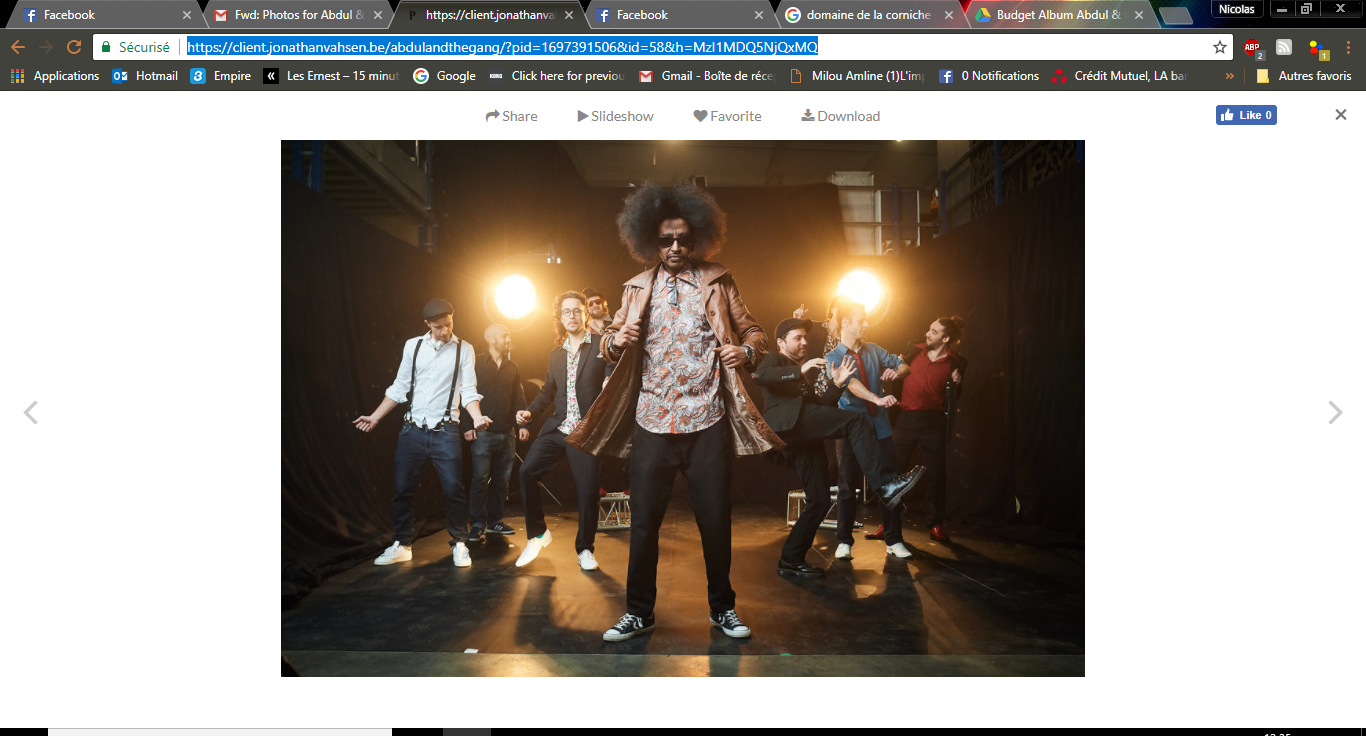Go to the previous photo arrow
Image resolution: width=1366 pixels, height=736 pixels.
pos(30,412)
